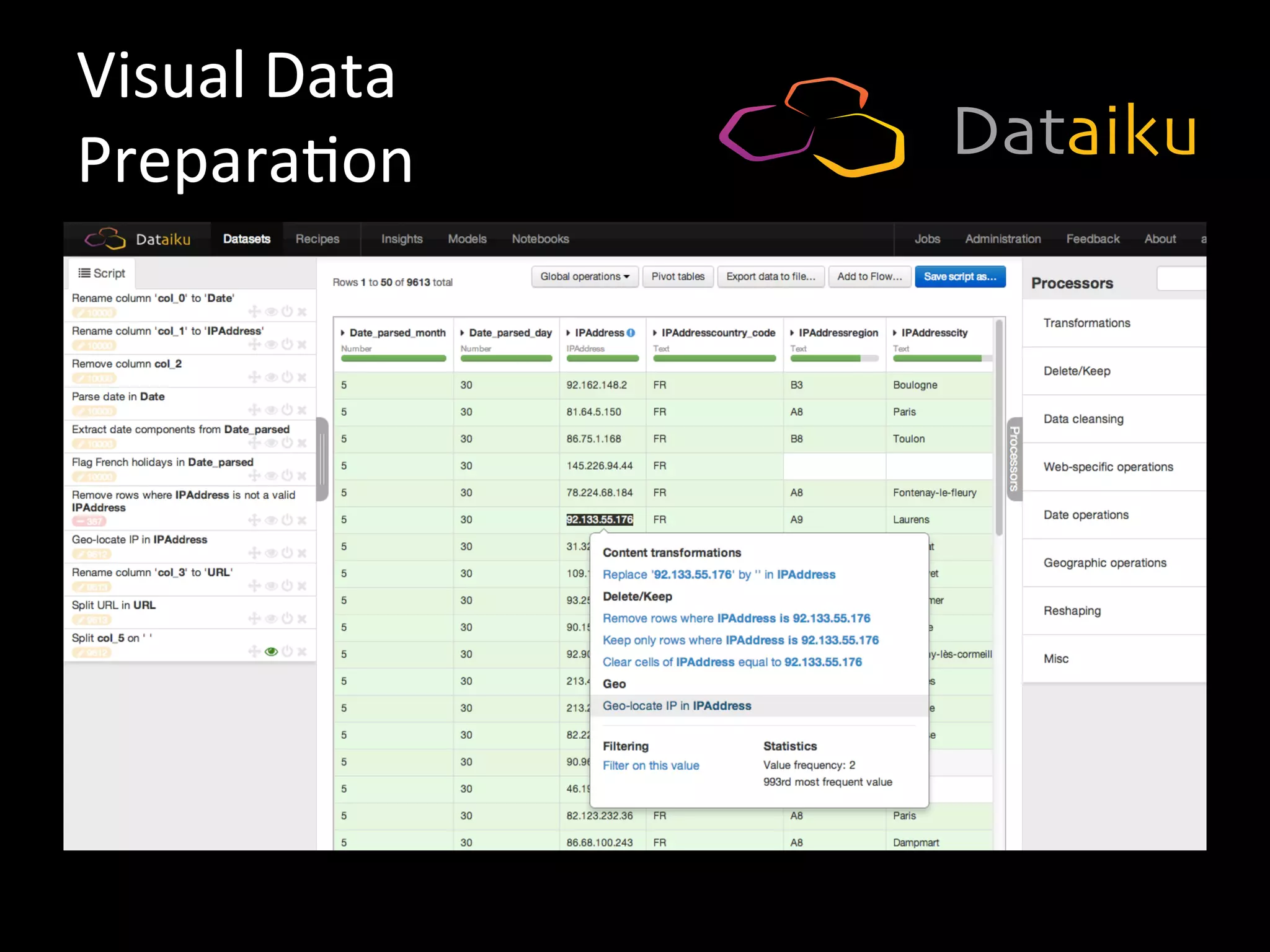Click the Processors search input field
Viewport: 1270px width, 952px height.
click(x=1181, y=279)
